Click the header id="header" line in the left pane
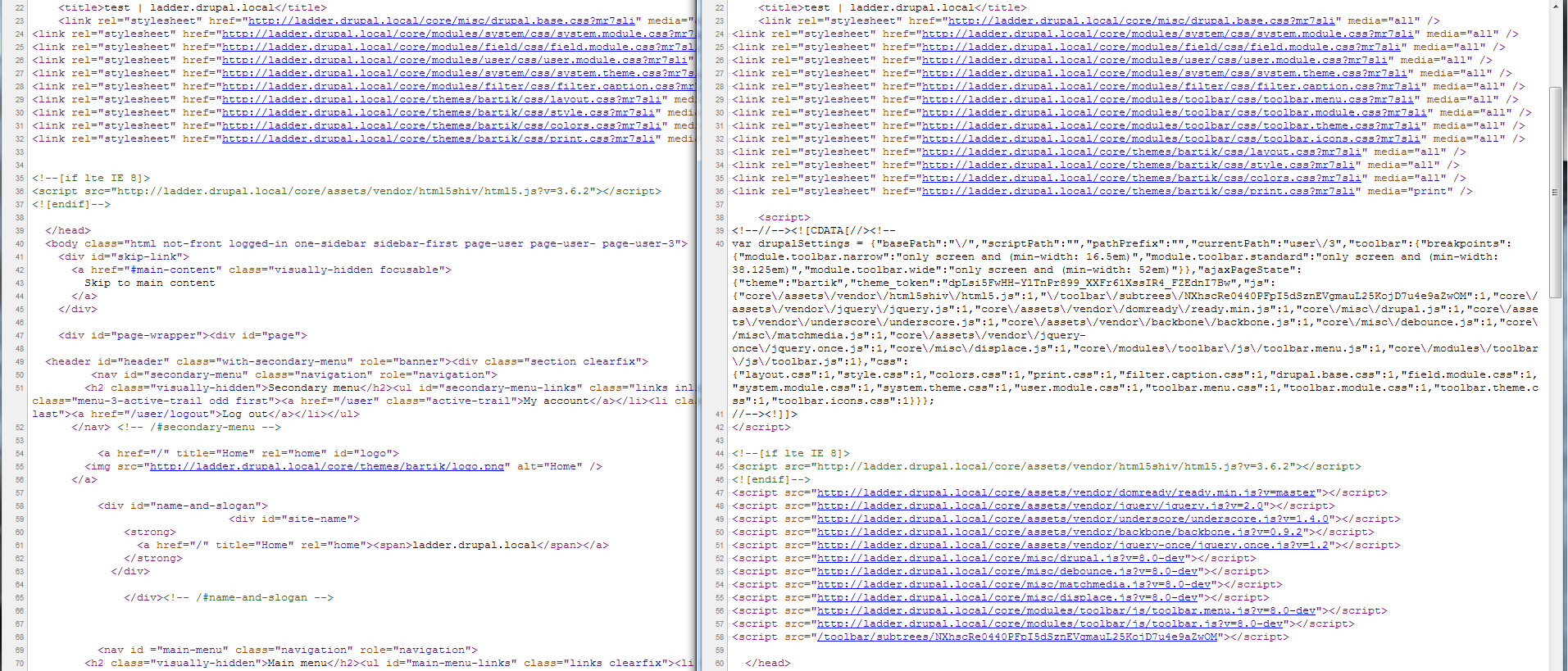 (x=347, y=361)
